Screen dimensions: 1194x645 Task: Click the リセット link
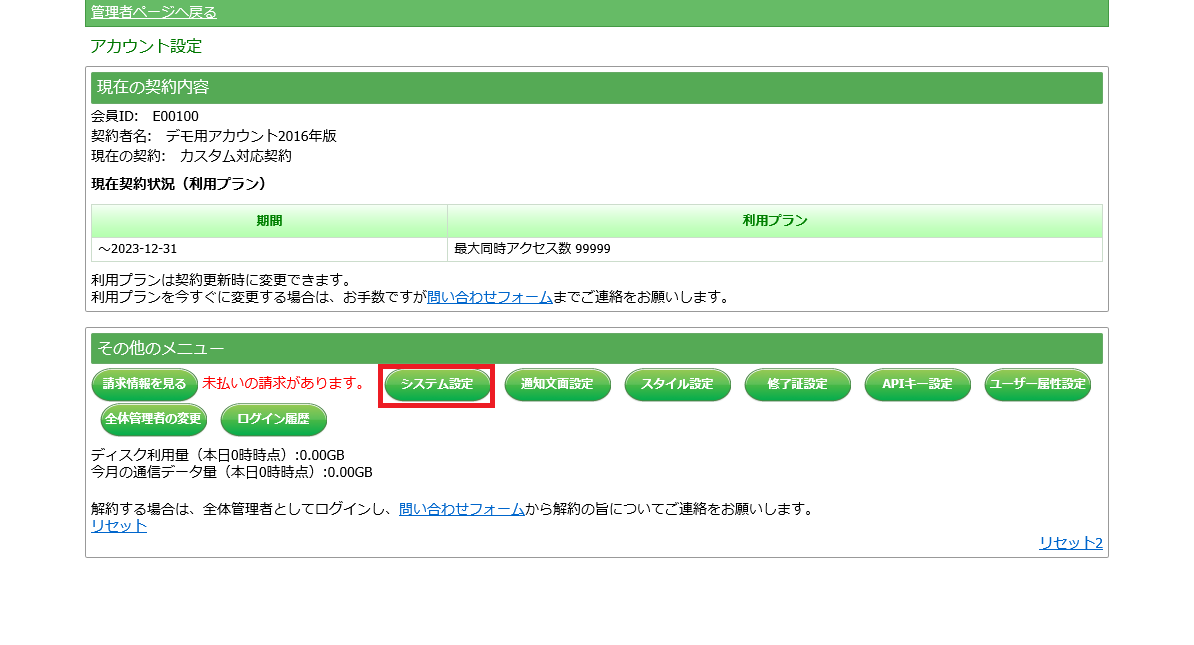[119, 525]
